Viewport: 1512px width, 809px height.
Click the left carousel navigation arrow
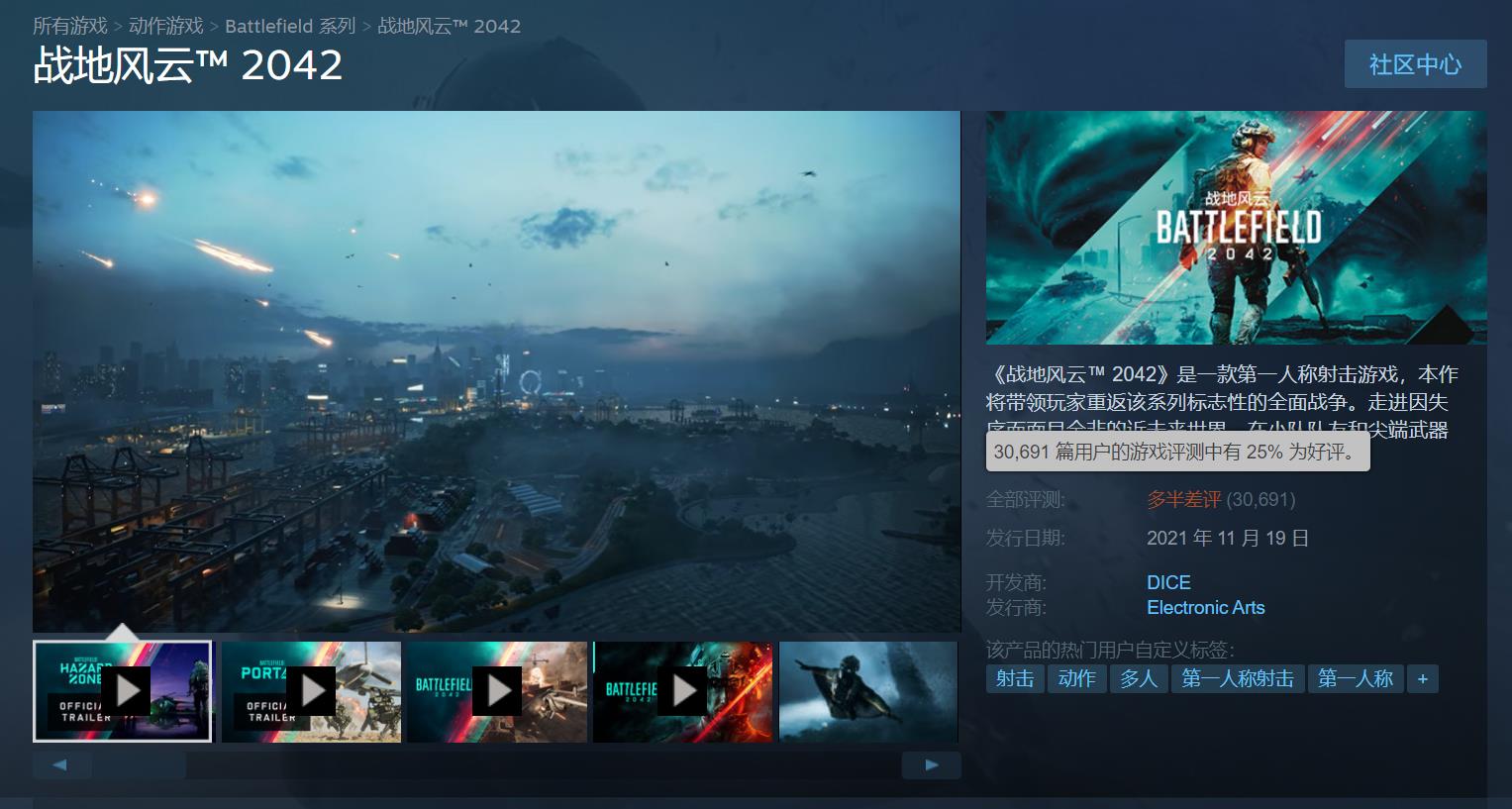(61, 764)
